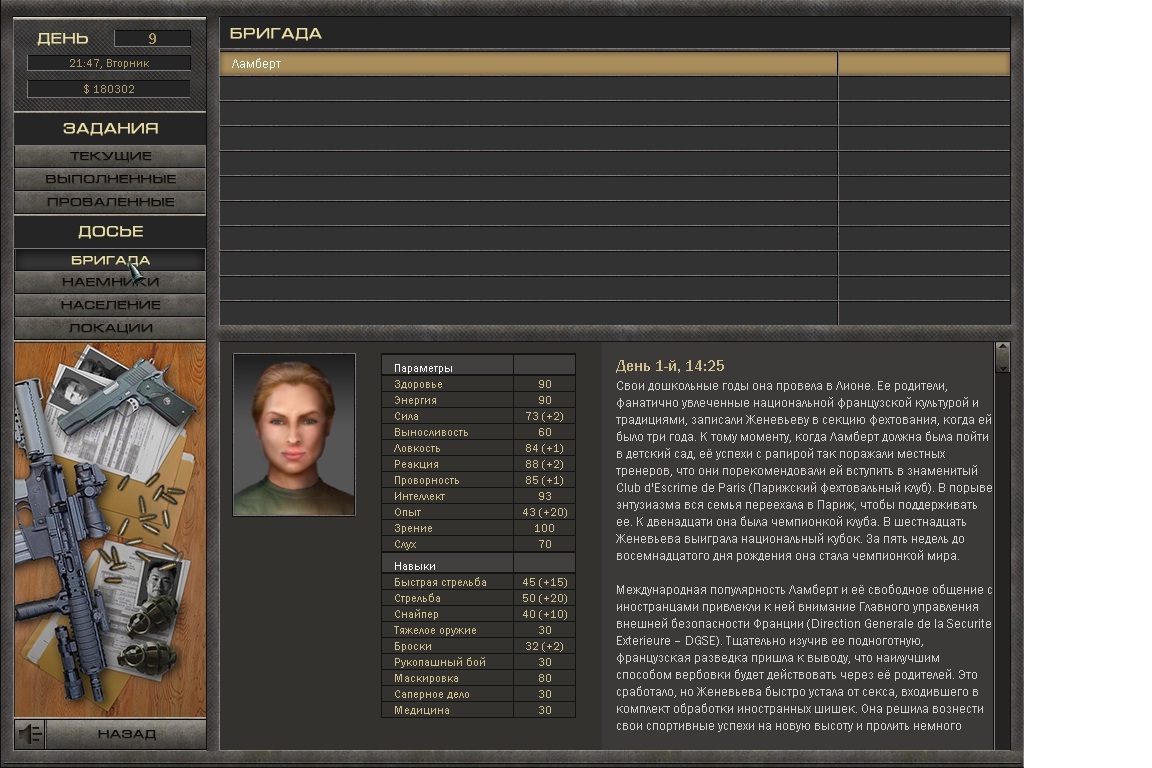Click Lambert's portrait photo

tap(294, 434)
